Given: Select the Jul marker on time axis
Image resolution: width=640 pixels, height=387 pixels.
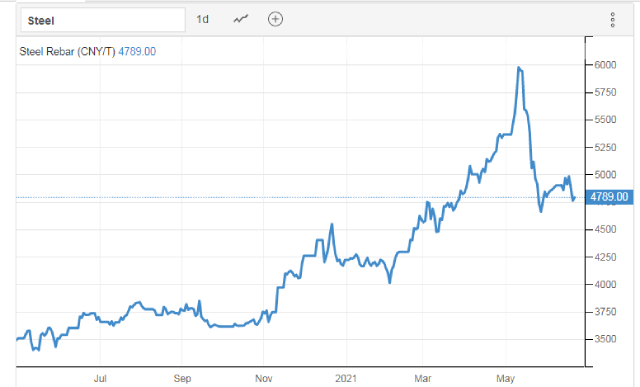Looking at the screenshot, I should tap(100, 378).
